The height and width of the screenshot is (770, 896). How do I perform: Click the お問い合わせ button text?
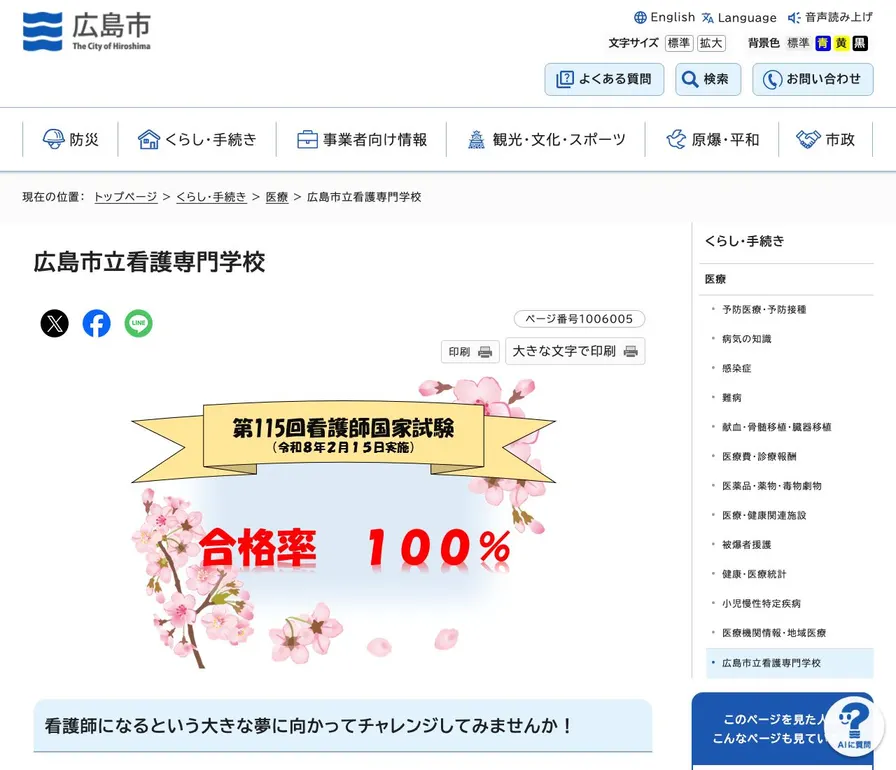coord(823,79)
